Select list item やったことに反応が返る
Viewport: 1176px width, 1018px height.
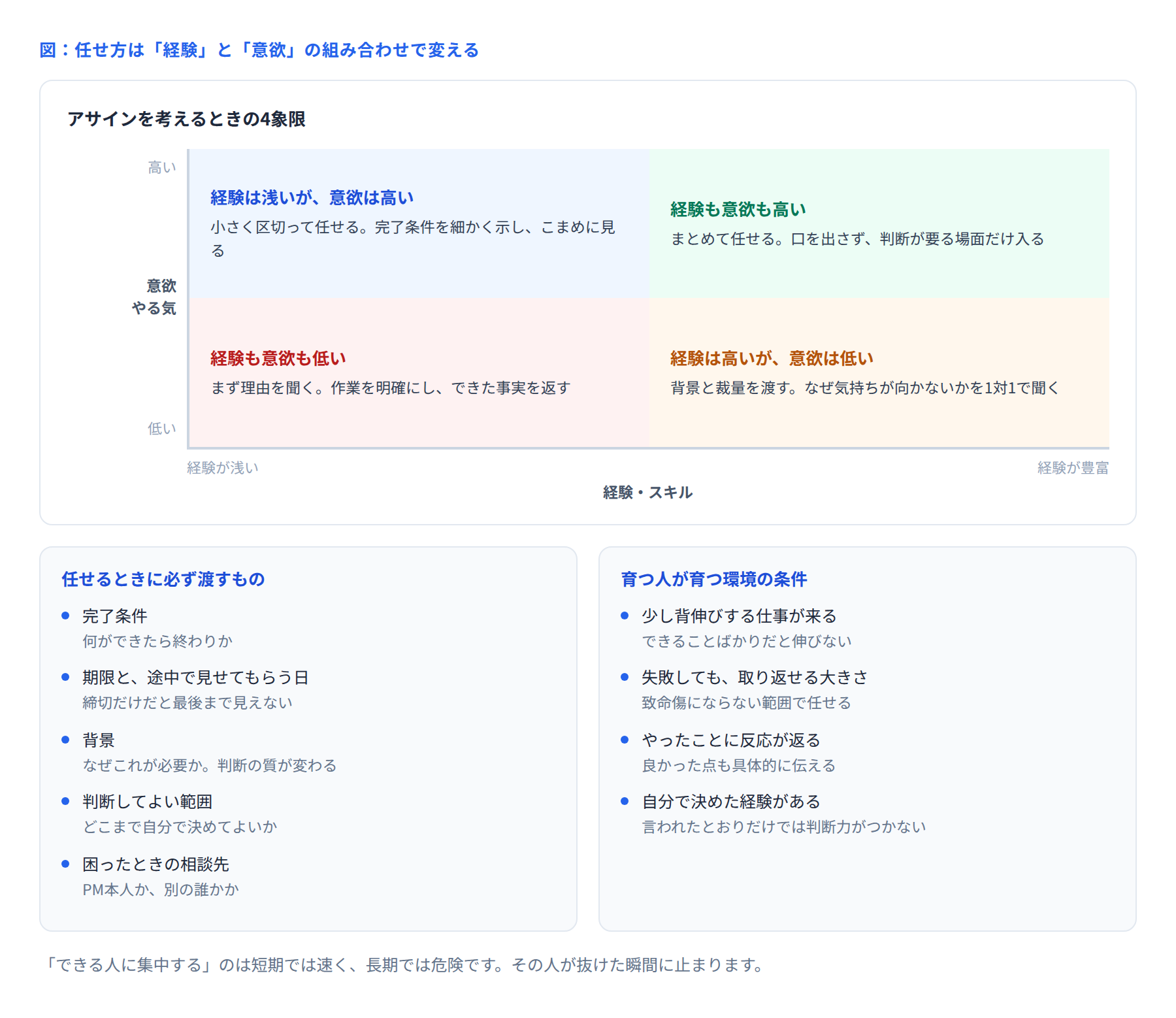coord(731,740)
